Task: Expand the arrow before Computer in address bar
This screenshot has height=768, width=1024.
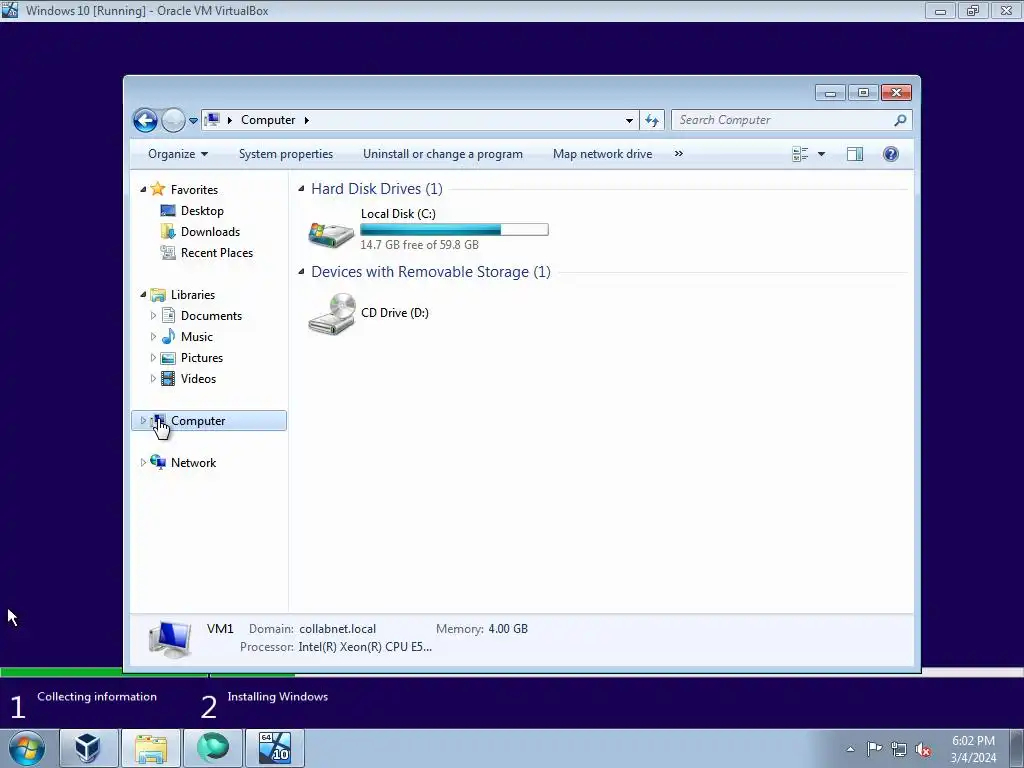Action: click(229, 120)
